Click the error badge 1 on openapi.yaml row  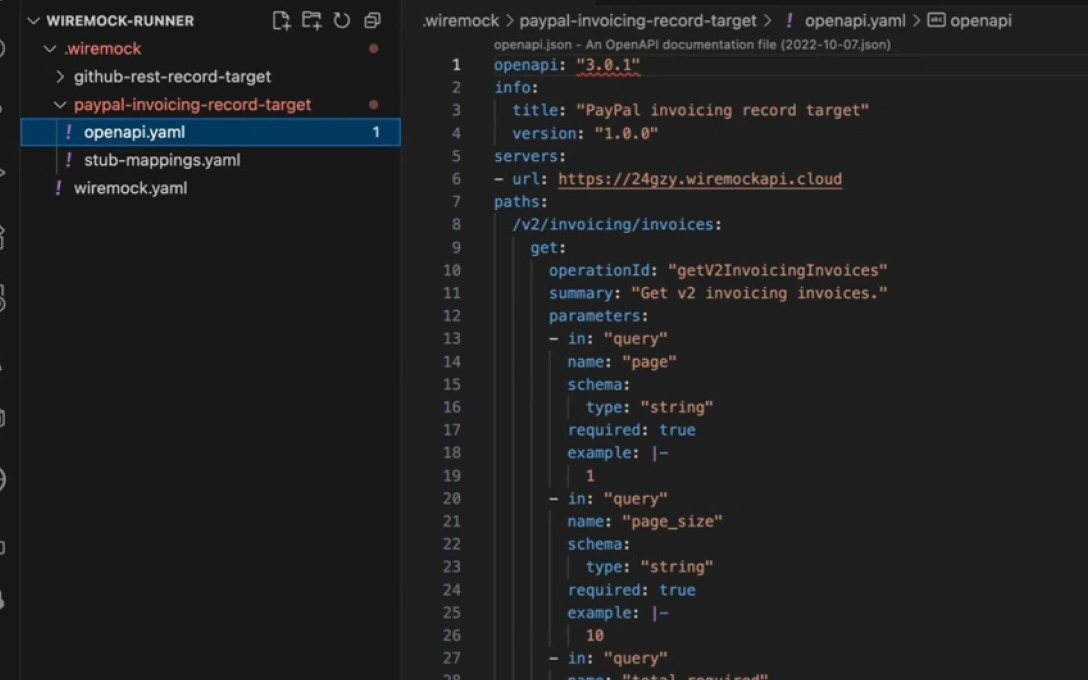click(x=376, y=132)
